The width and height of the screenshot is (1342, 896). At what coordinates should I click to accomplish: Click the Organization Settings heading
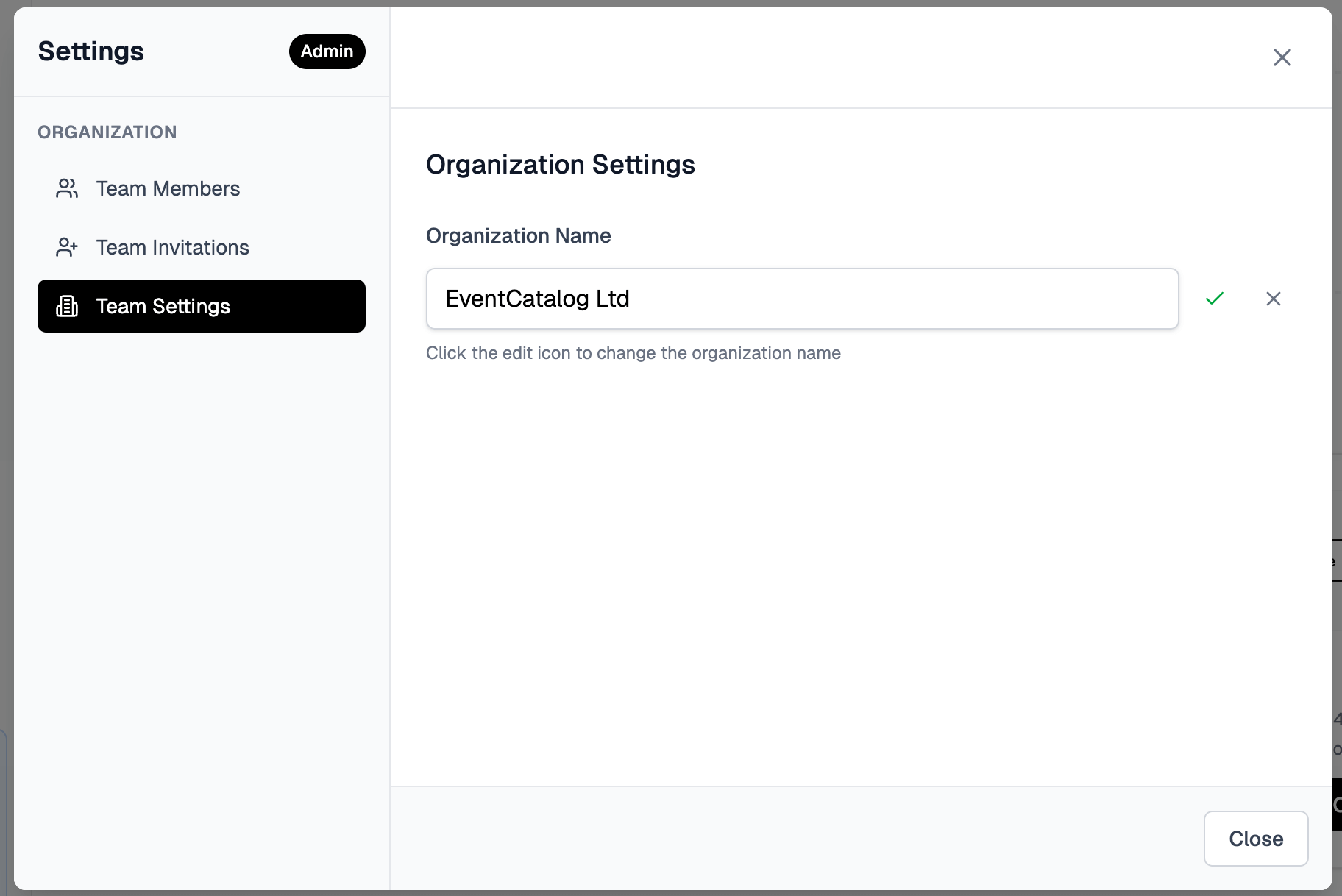point(560,165)
